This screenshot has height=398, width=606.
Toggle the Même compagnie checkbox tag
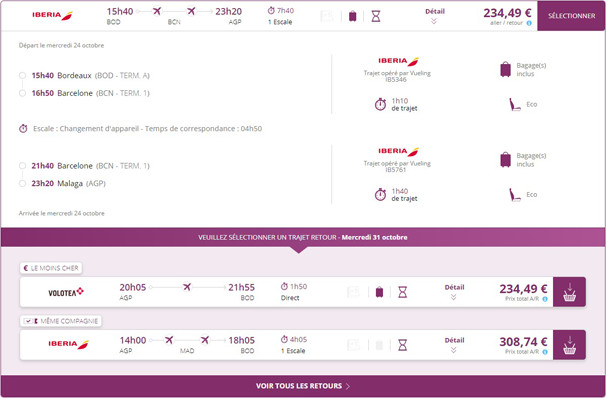pos(61,321)
